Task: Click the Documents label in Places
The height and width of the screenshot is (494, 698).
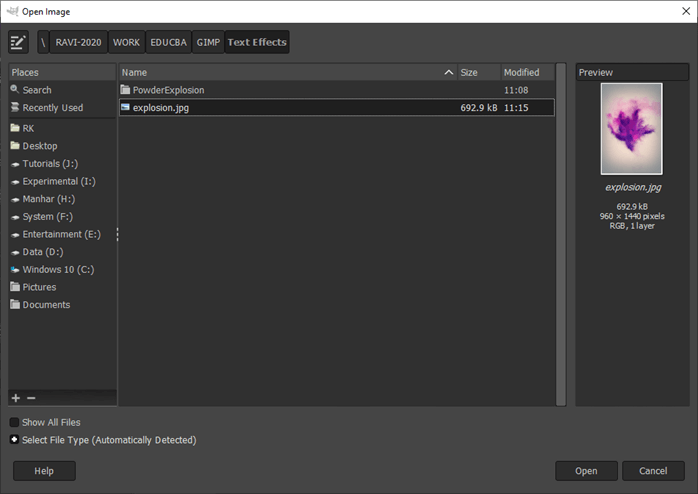Action: coord(46,305)
